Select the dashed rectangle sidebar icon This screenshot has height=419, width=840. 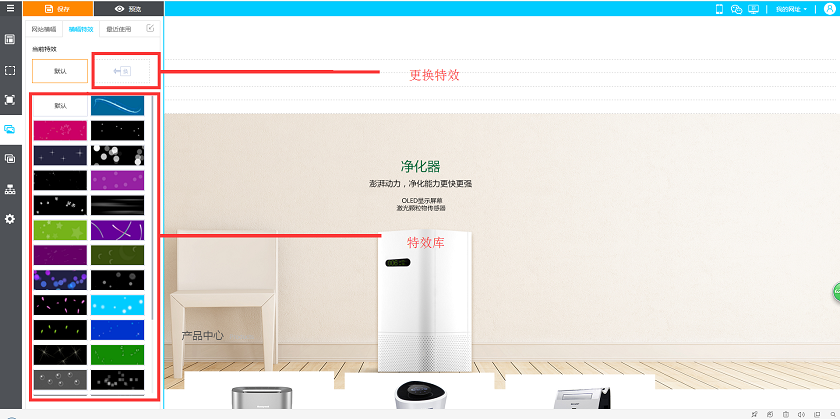(10, 71)
